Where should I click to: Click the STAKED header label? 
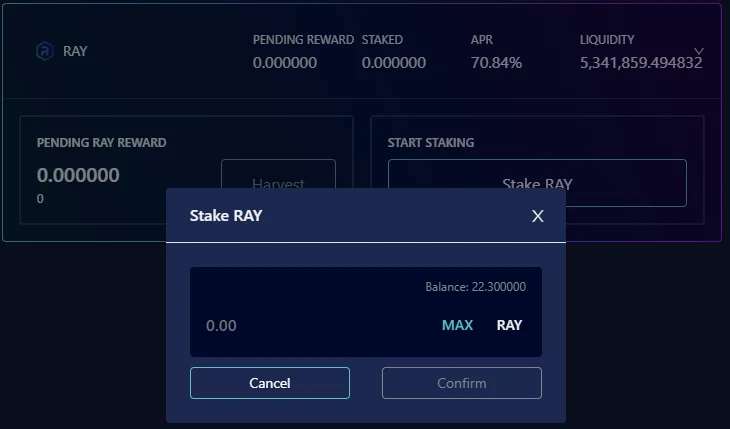click(x=382, y=40)
